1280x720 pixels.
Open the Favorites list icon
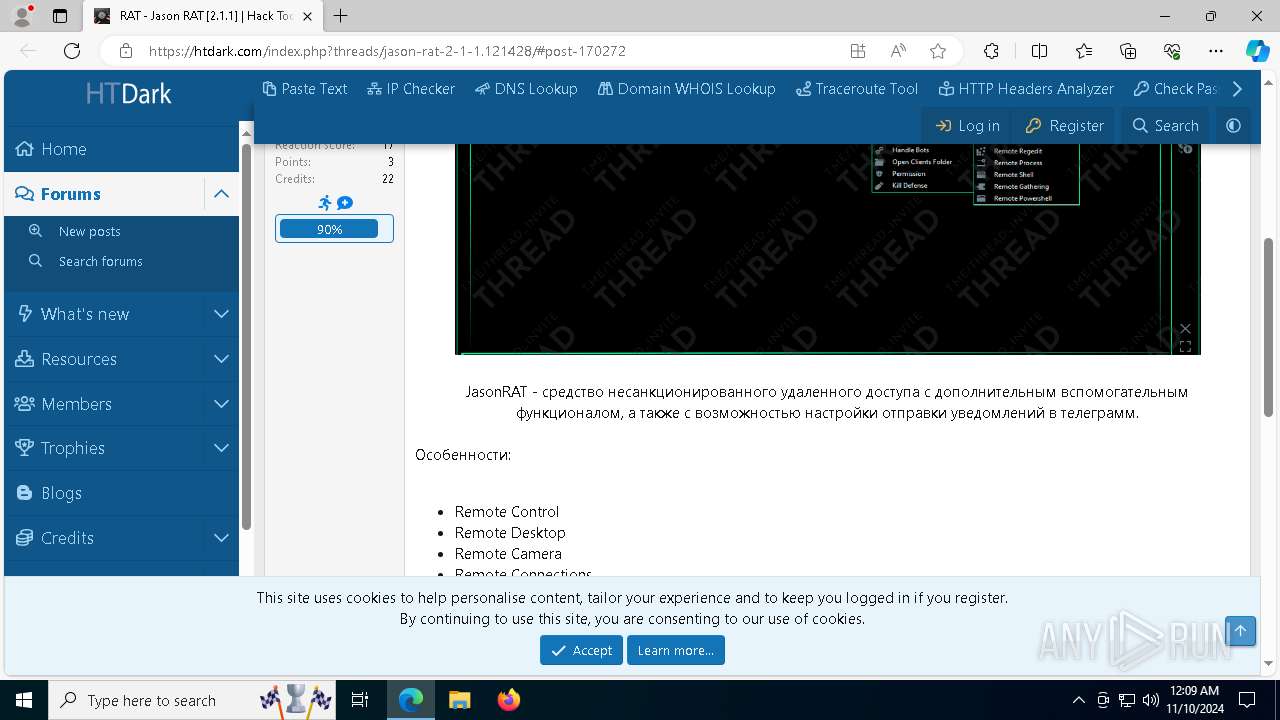click(x=1084, y=51)
